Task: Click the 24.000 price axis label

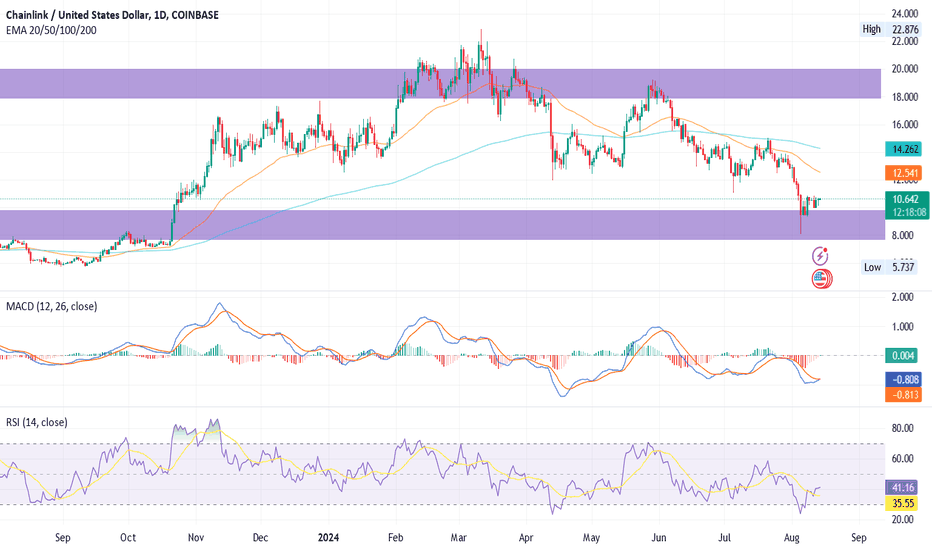Action: pyautogui.click(x=905, y=13)
